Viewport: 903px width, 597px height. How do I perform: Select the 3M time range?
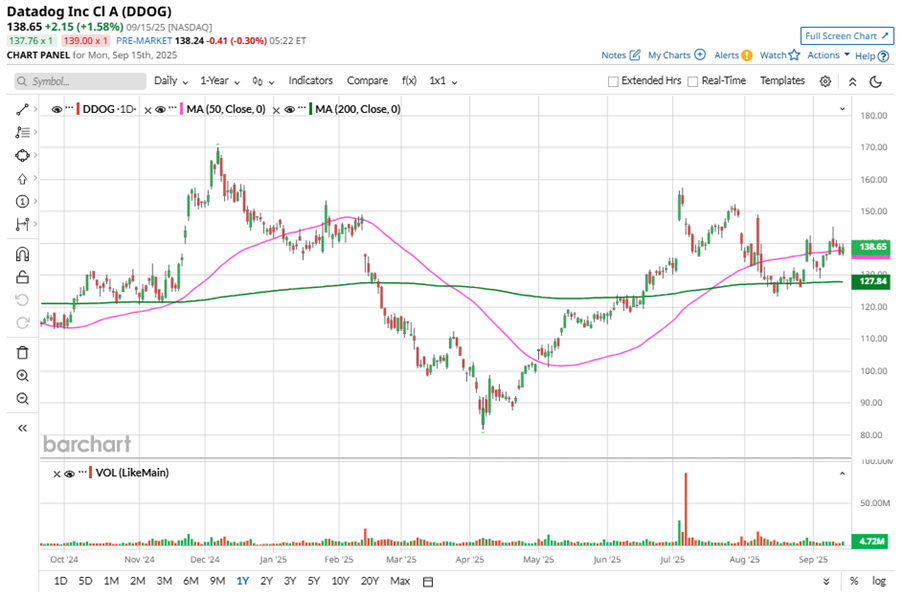click(164, 581)
